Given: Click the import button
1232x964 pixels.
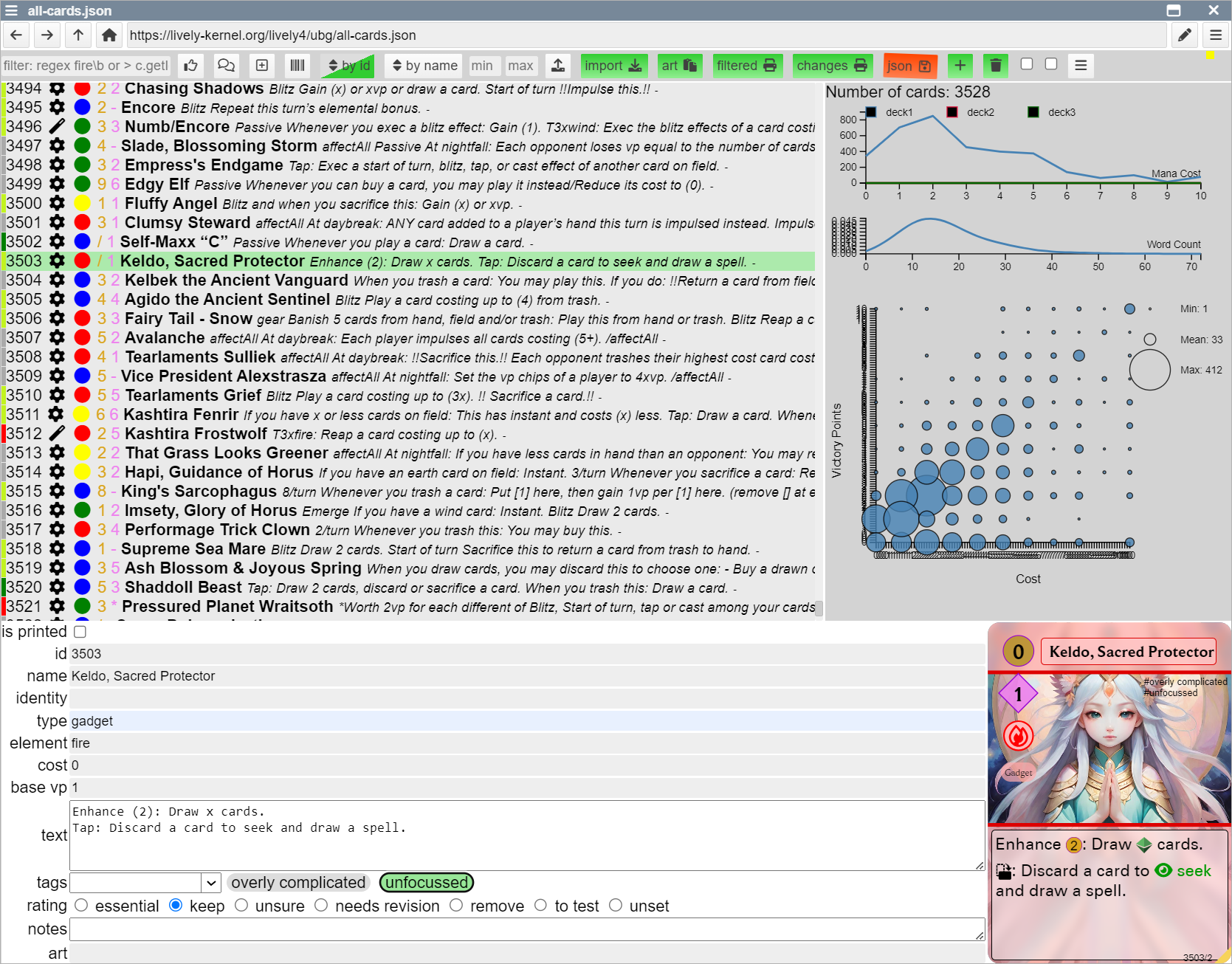Looking at the screenshot, I should (613, 66).
